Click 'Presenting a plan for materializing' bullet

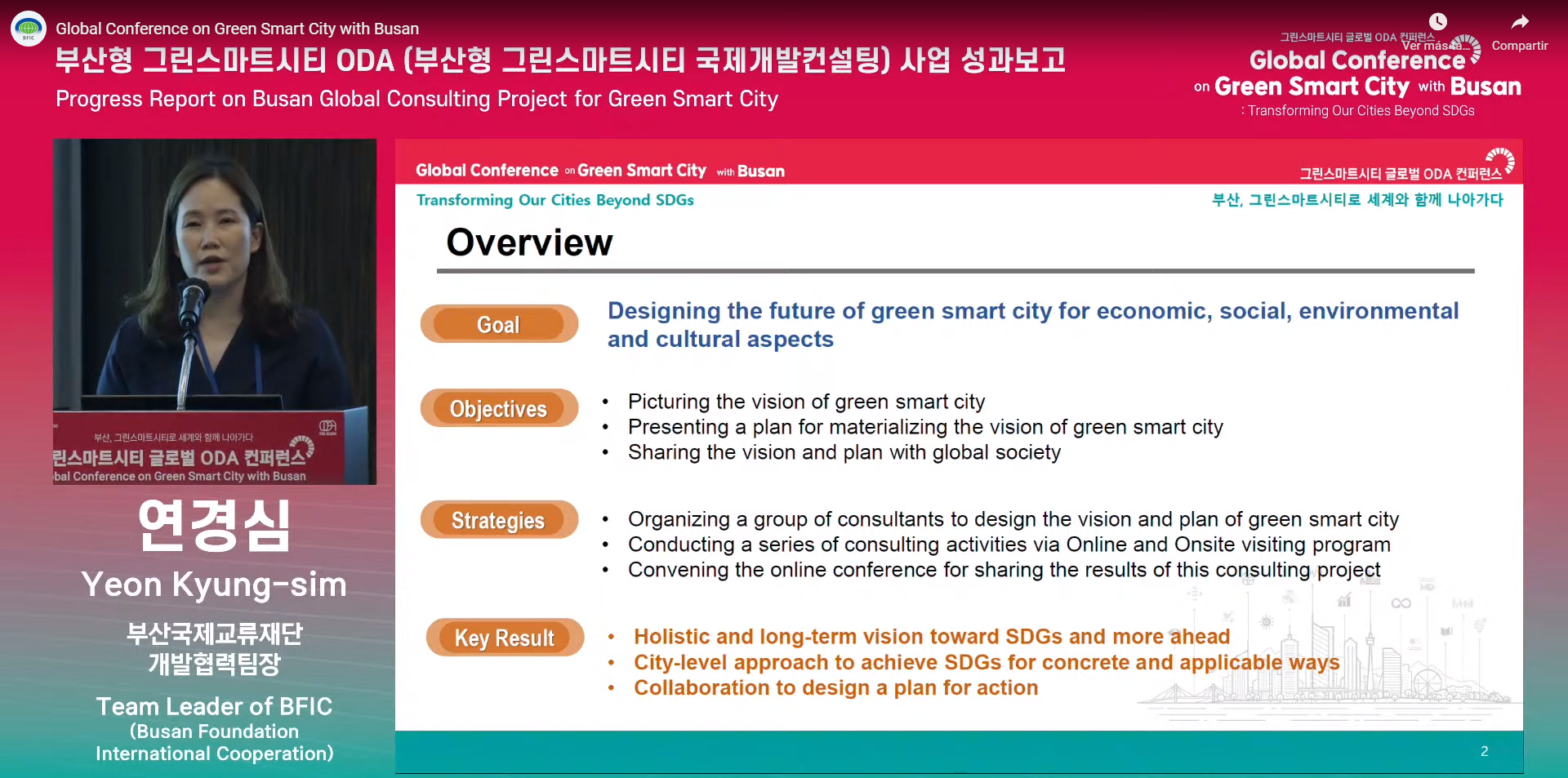tap(925, 427)
